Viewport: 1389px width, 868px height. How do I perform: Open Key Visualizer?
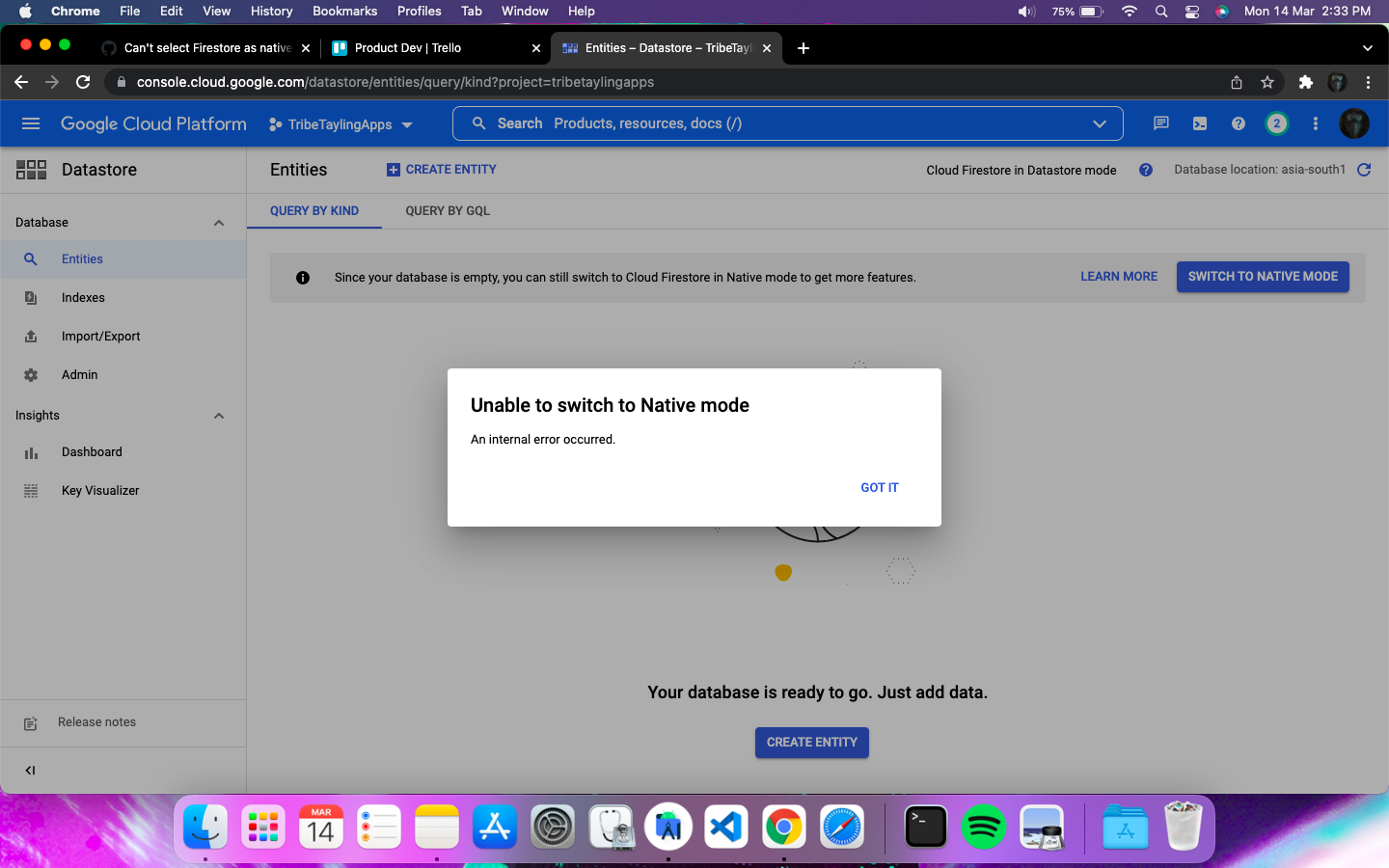[x=99, y=490]
